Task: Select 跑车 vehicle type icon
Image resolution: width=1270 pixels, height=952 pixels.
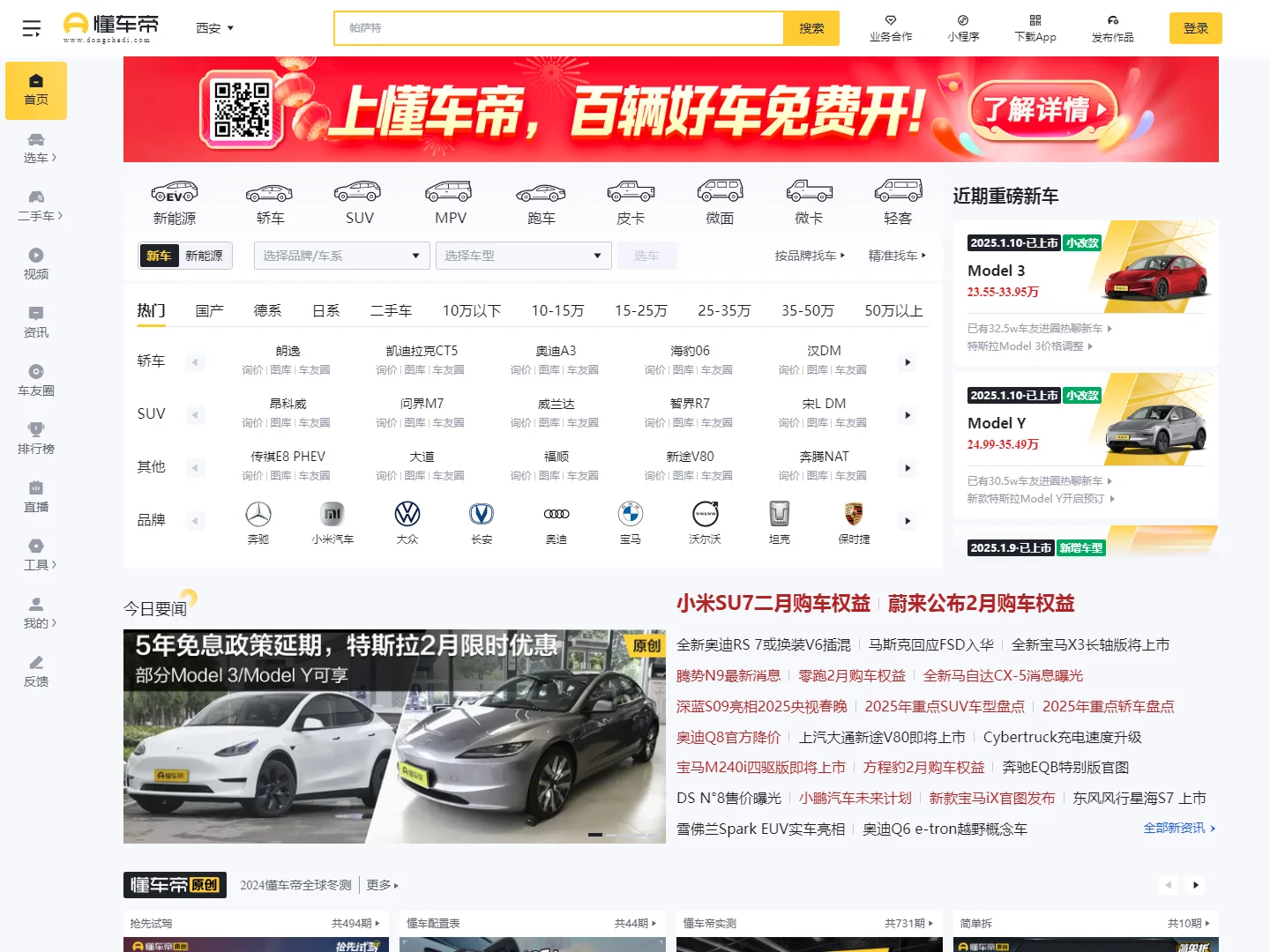Action: coord(541,203)
